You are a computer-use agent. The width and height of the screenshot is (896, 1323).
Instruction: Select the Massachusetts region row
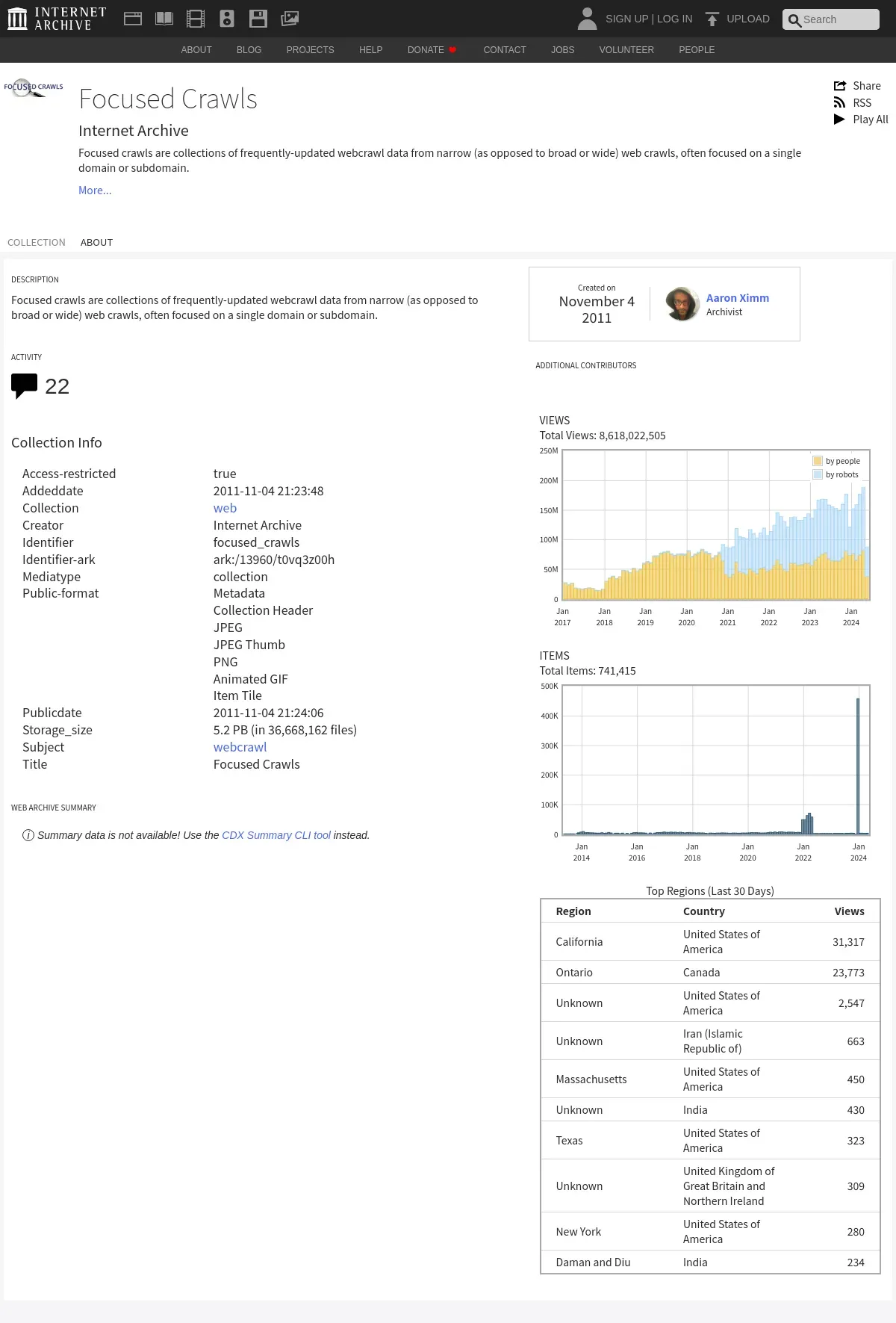point(710,1079)
